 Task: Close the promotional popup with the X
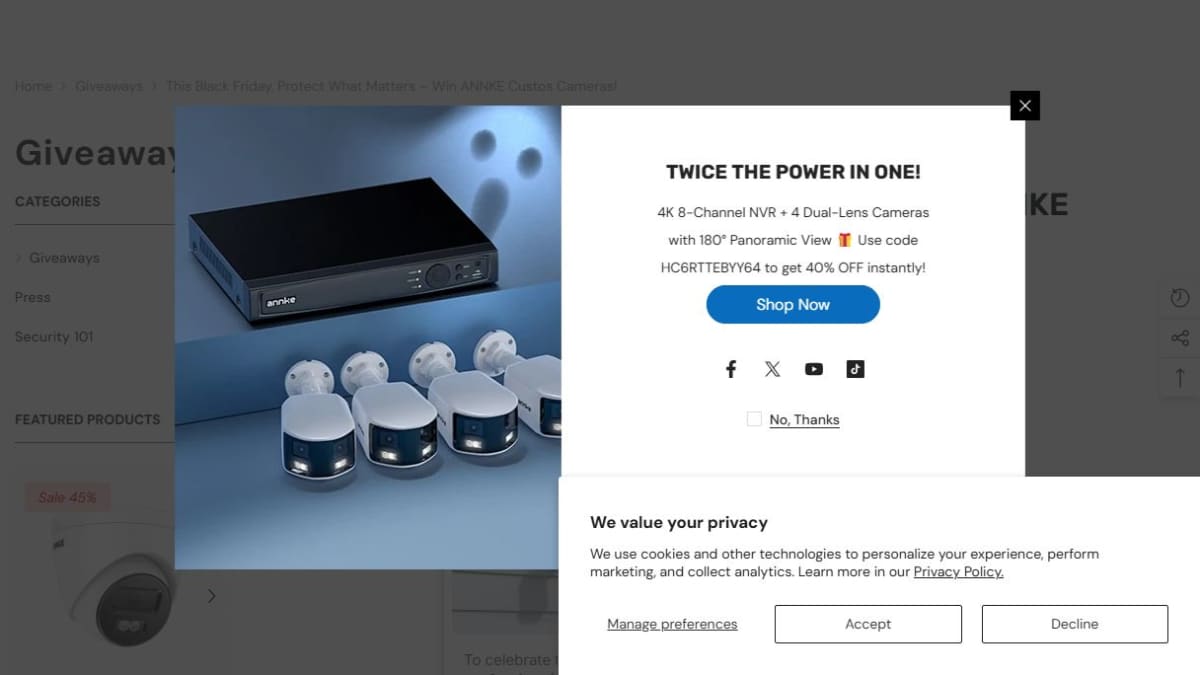tap(1025, 105)
